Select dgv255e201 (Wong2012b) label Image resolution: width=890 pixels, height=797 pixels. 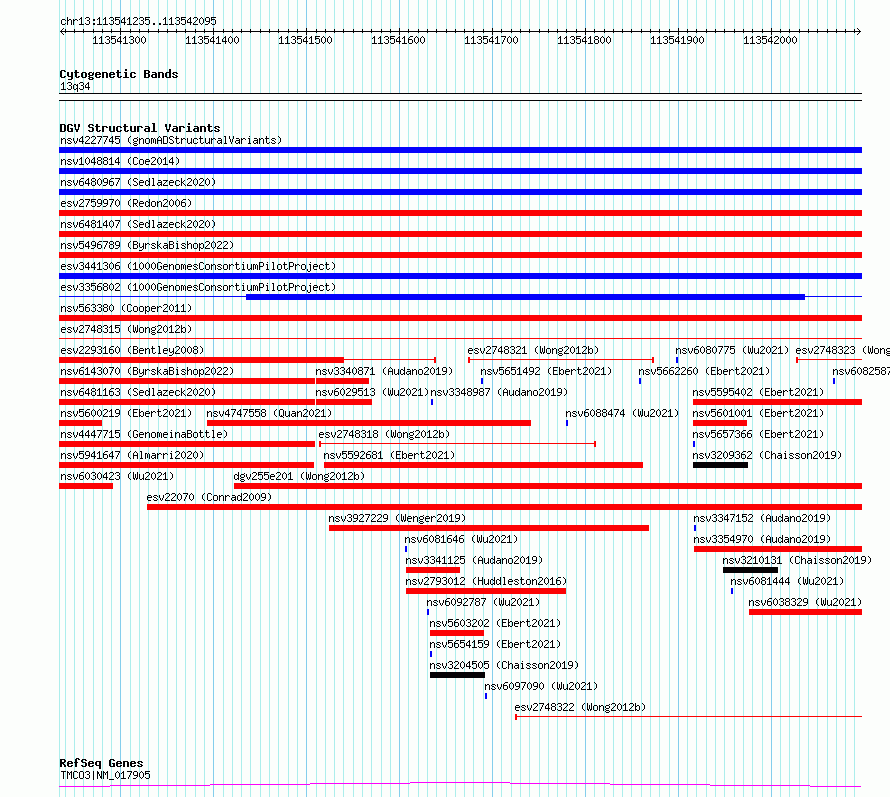299,476
